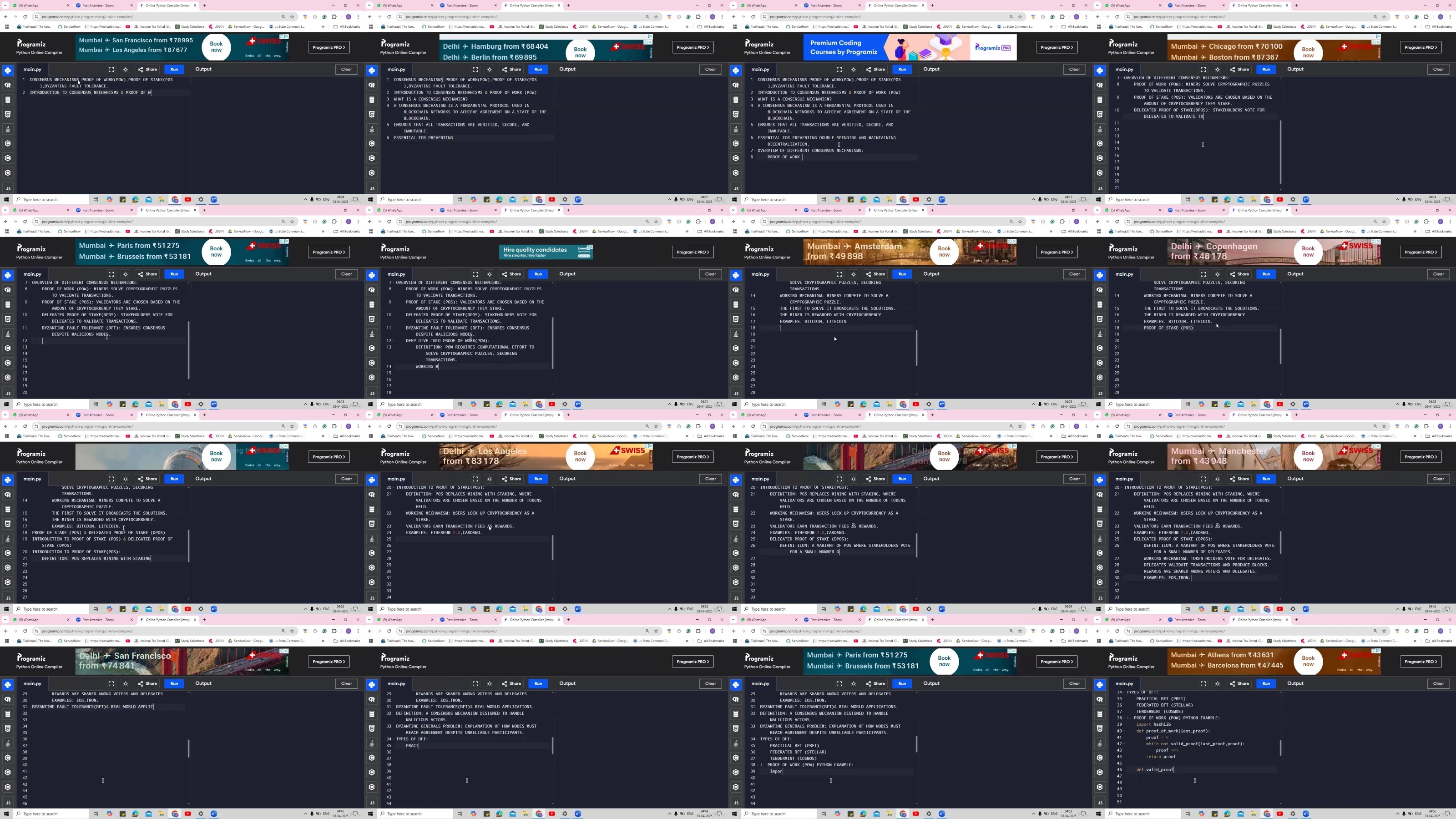Toggle sun theme switch in Delhi–Los Angeles window
Image resolution: width=1456 pixels, height=819 pixels.
pyautogui.click(x=490, y=479)
